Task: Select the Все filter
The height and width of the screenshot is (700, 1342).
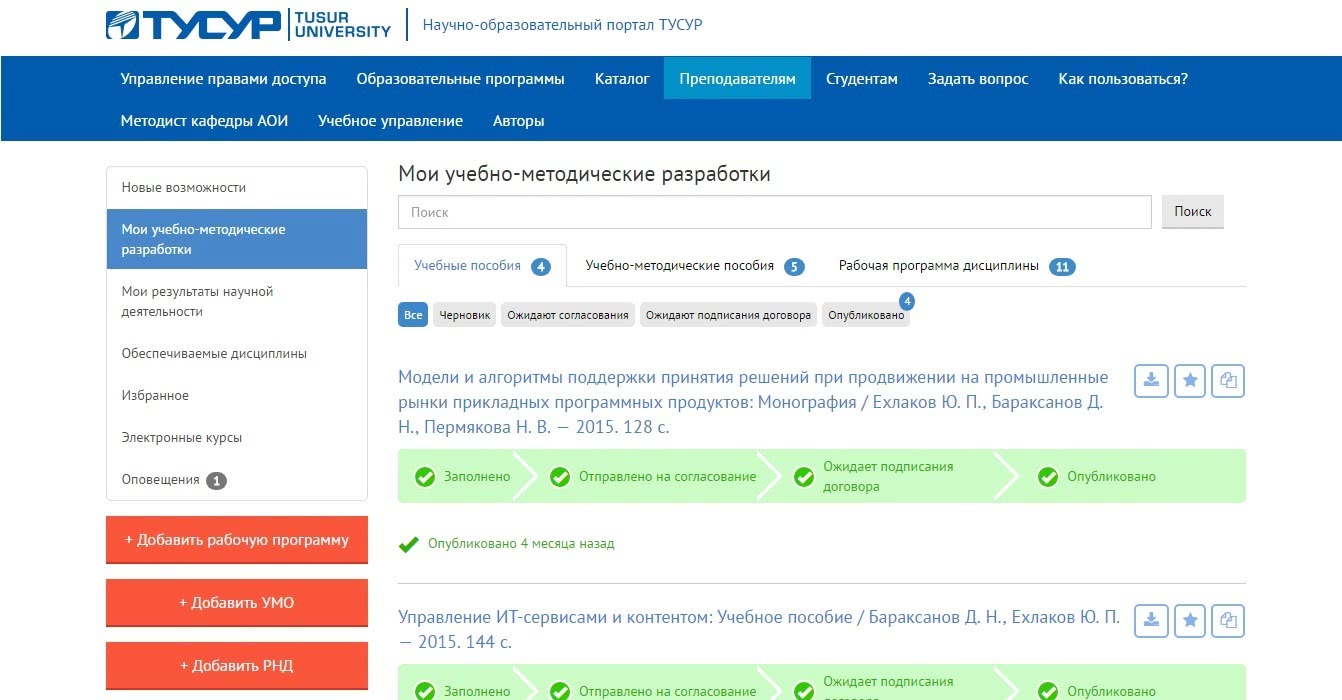Action: click(413, 315)
